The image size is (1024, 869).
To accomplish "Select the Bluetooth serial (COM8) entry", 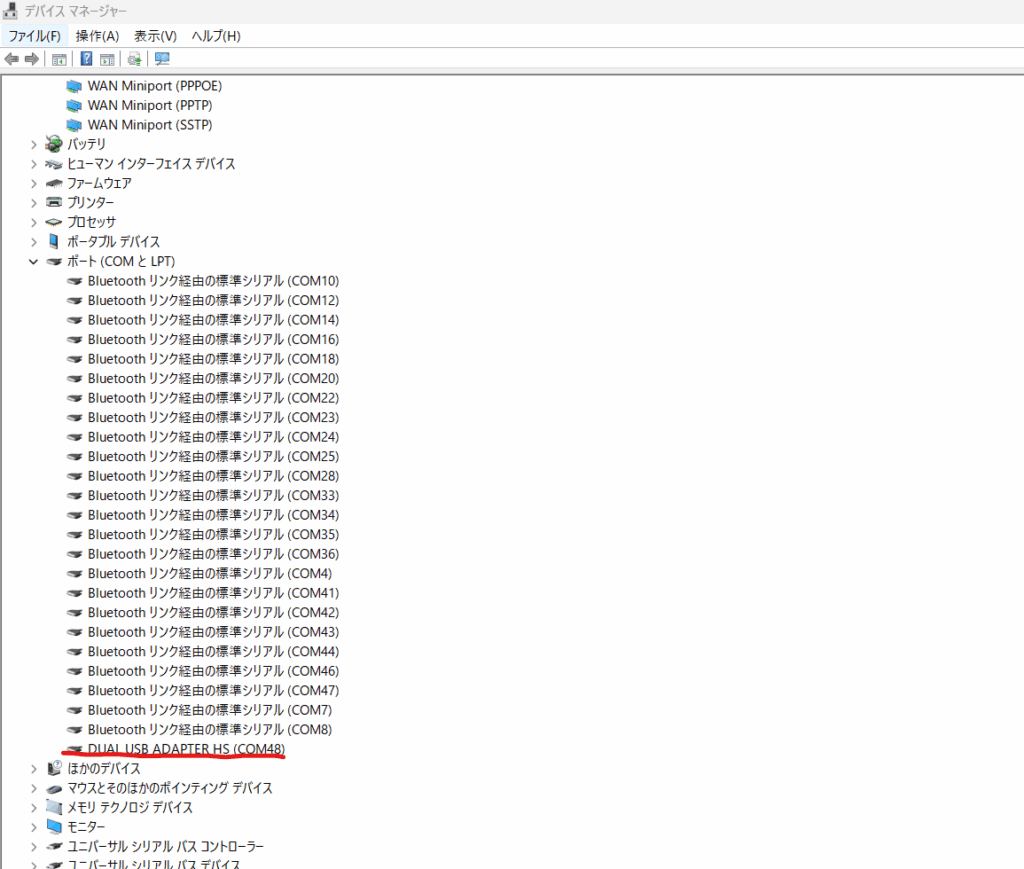I will pyautogui.click(x=210, y=729).
